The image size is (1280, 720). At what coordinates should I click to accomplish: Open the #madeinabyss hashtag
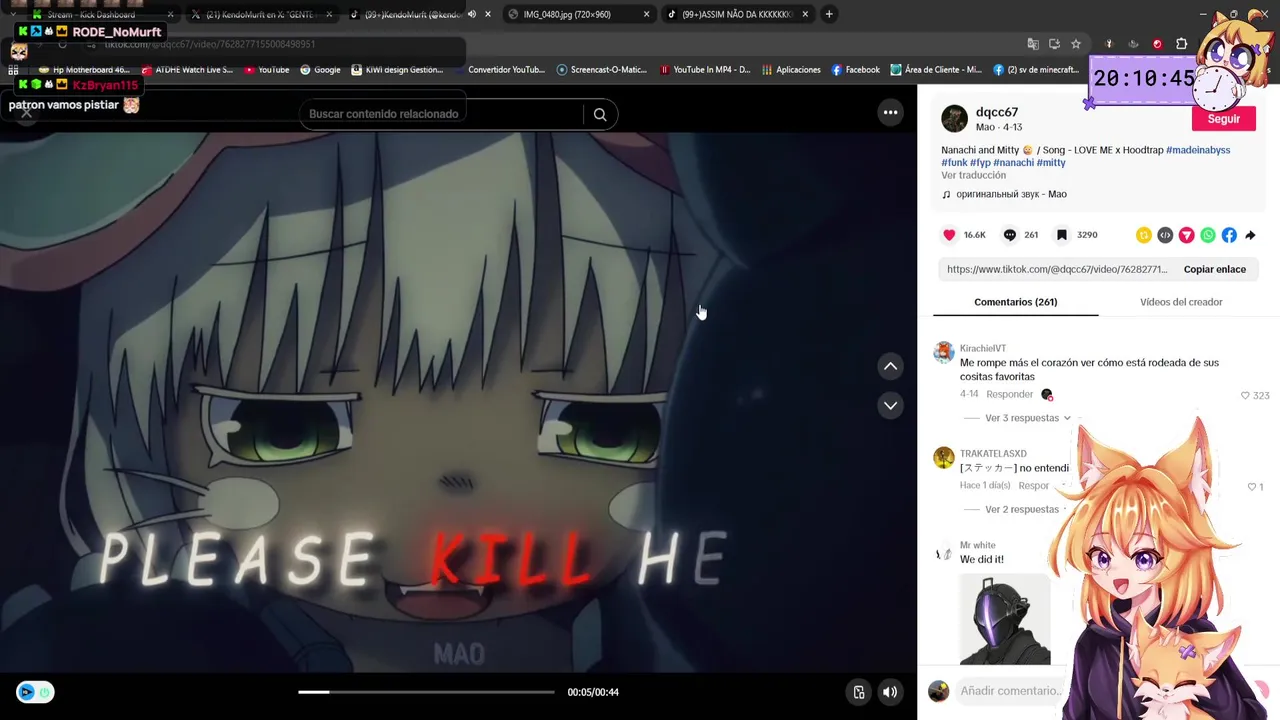pos(1198,150)
